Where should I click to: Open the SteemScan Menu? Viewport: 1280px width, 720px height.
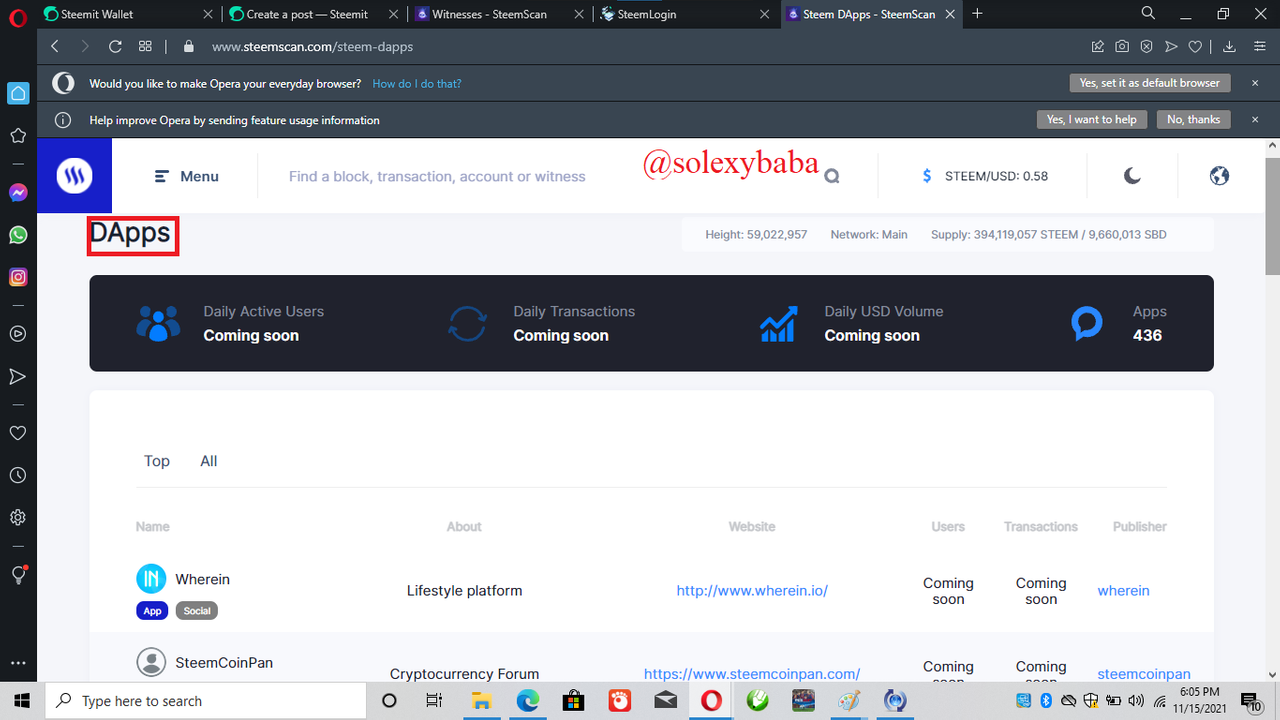coord(186,176)
